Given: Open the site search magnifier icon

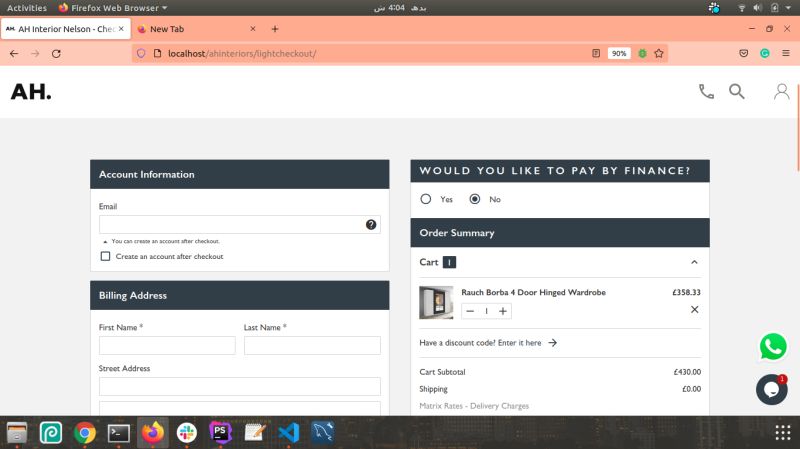Looking at the screenshot, I should pos(736,91).
